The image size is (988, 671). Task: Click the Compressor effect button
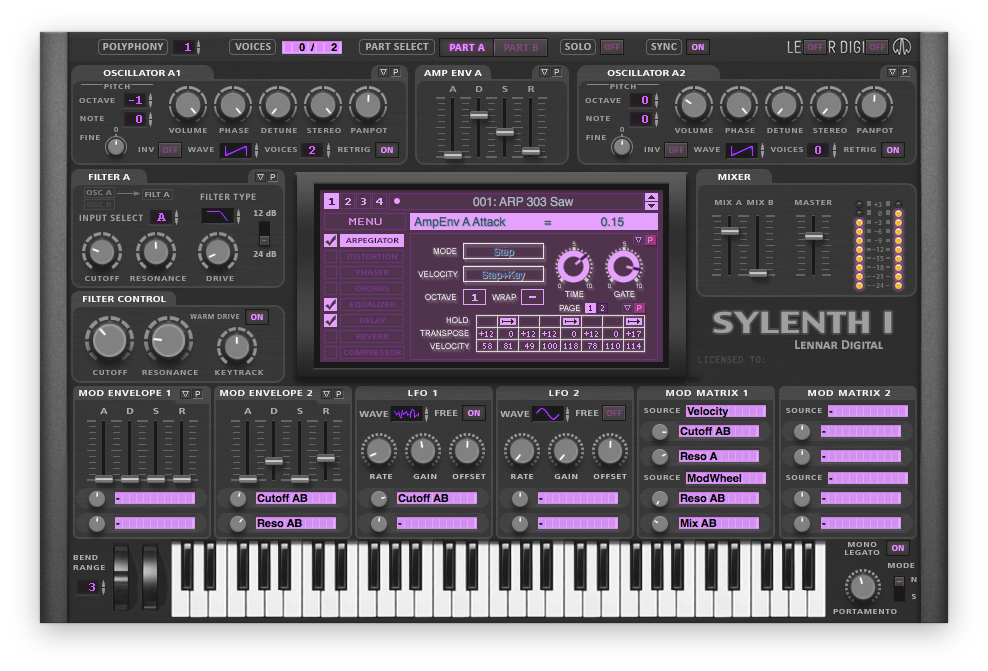click(x=372, y=352)
